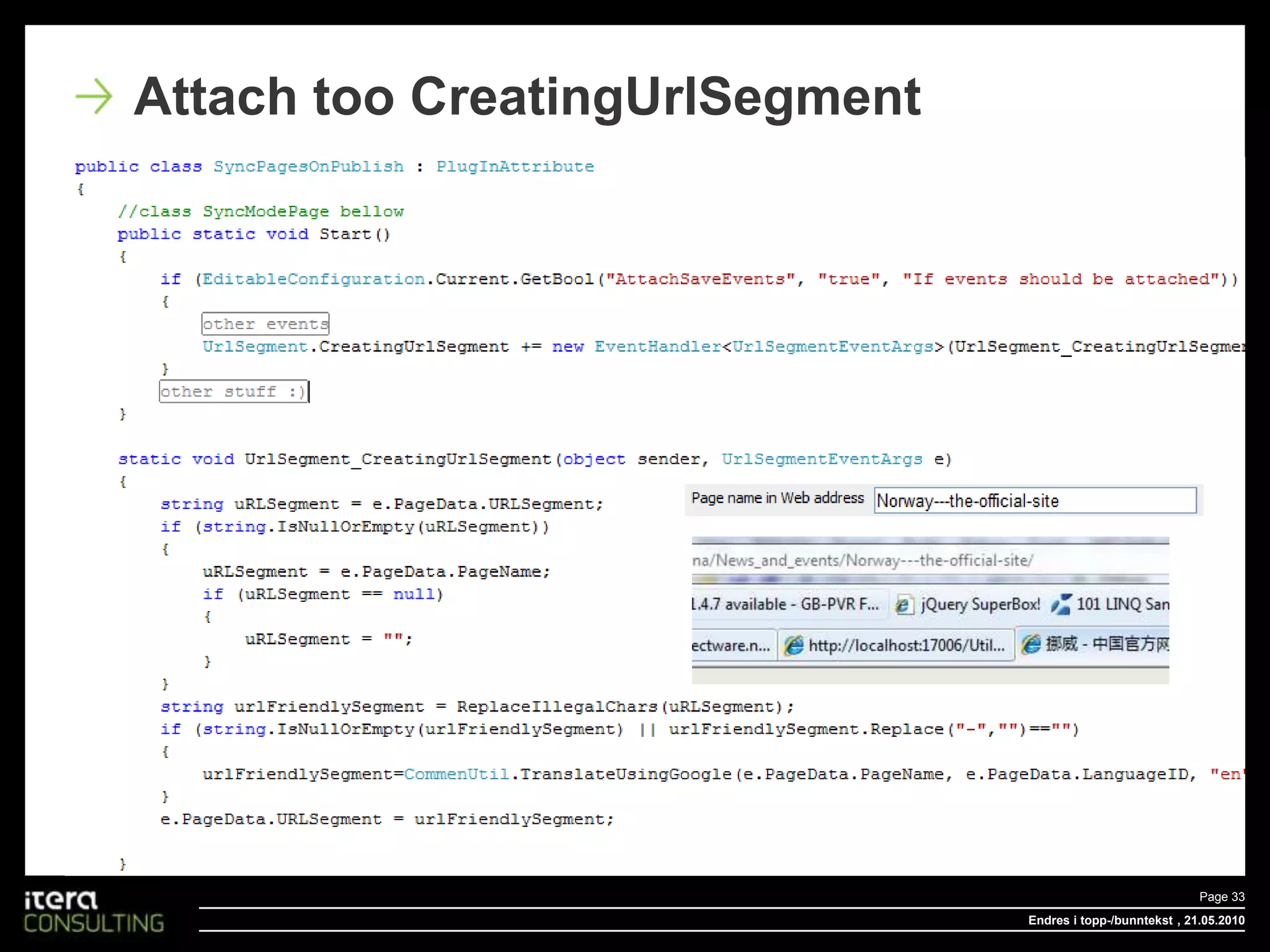Click the Itera Consulting logo
Viewport: 1270px width, 952px height.
click(93, 912)
